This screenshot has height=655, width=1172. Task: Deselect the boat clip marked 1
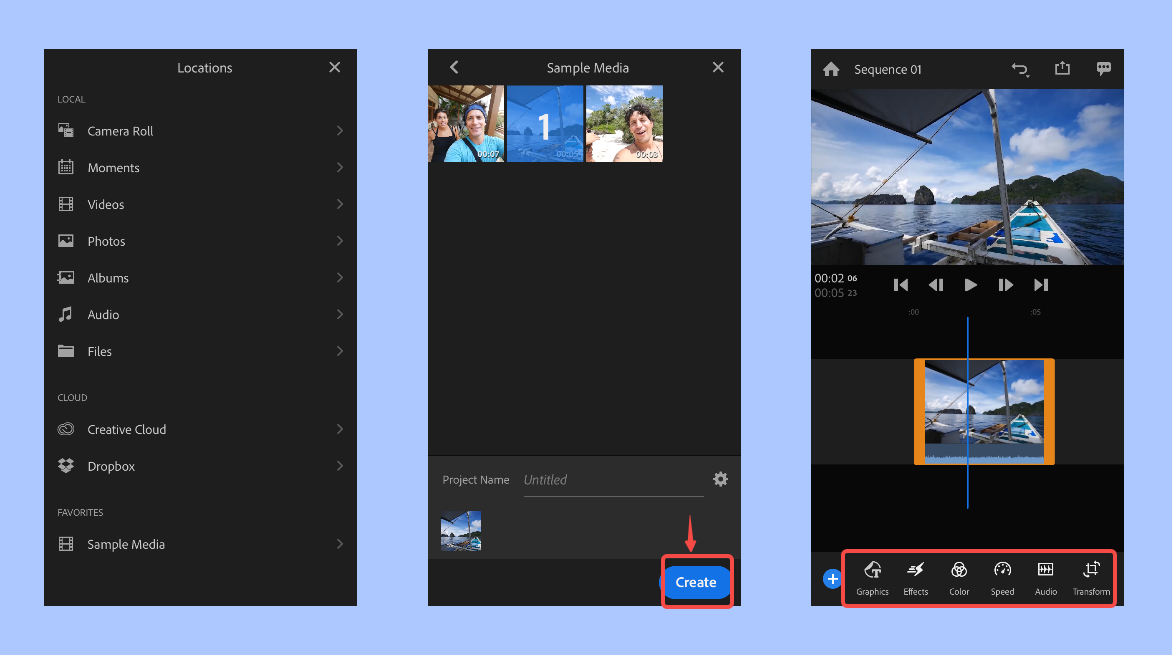pos(545,123)
